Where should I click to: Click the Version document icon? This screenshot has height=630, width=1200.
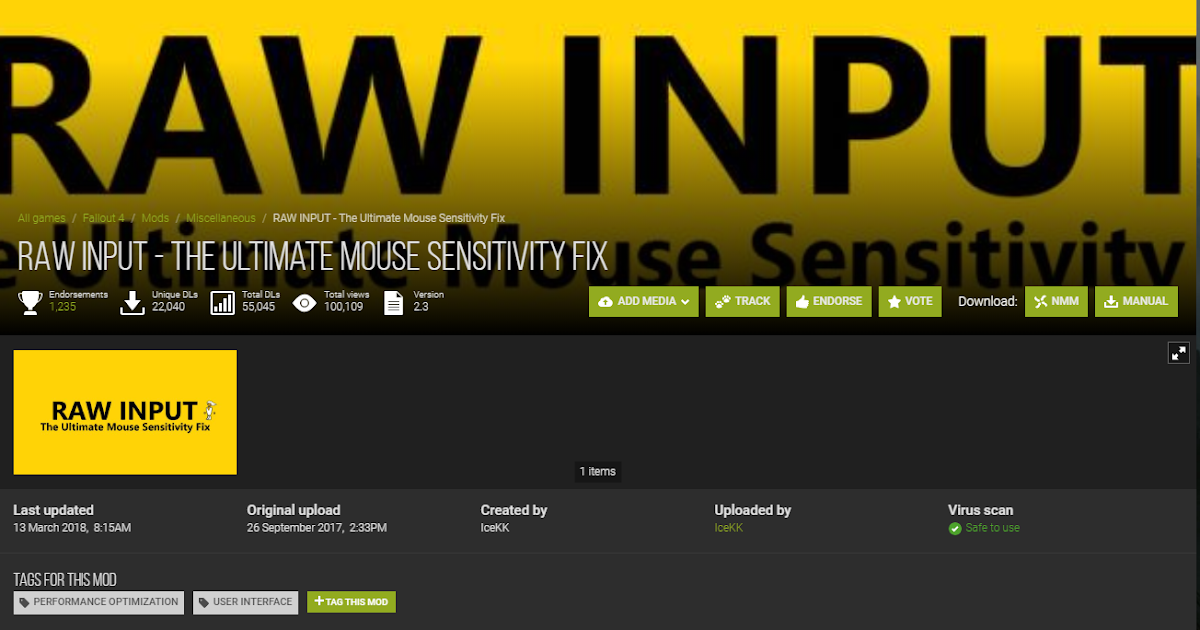pos(393,300)
